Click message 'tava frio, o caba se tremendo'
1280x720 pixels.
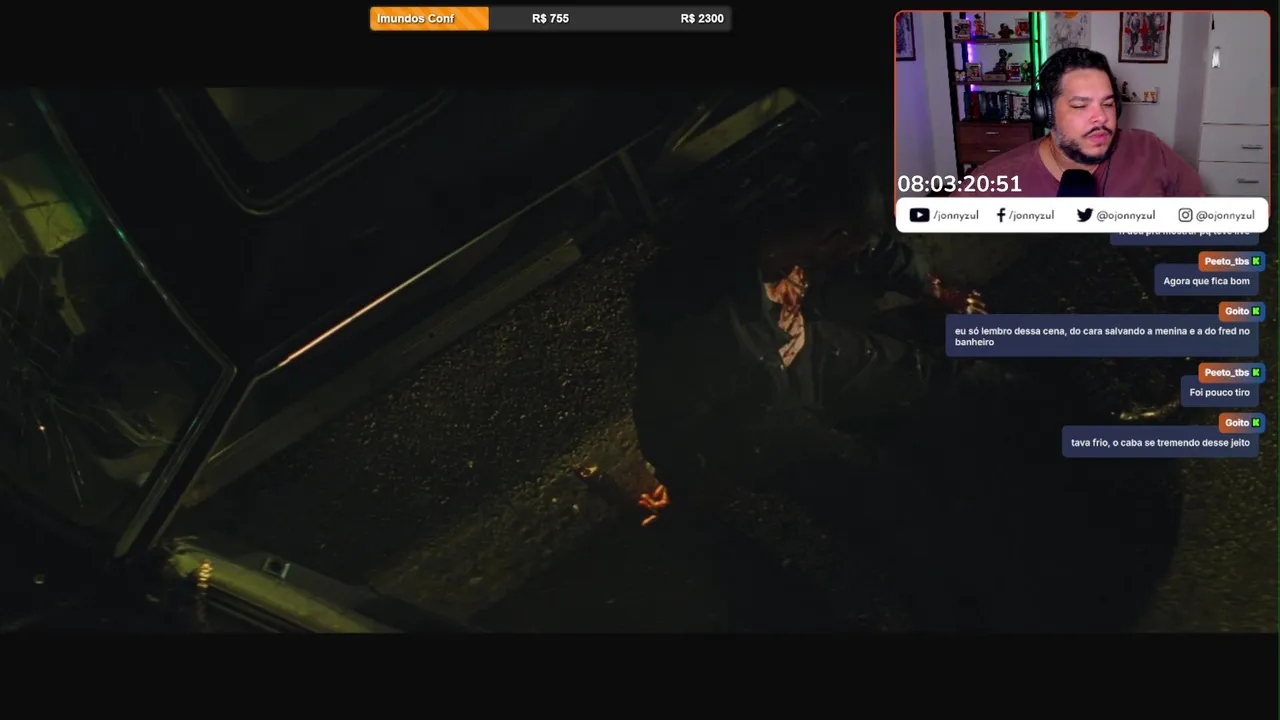(1160, 442)
